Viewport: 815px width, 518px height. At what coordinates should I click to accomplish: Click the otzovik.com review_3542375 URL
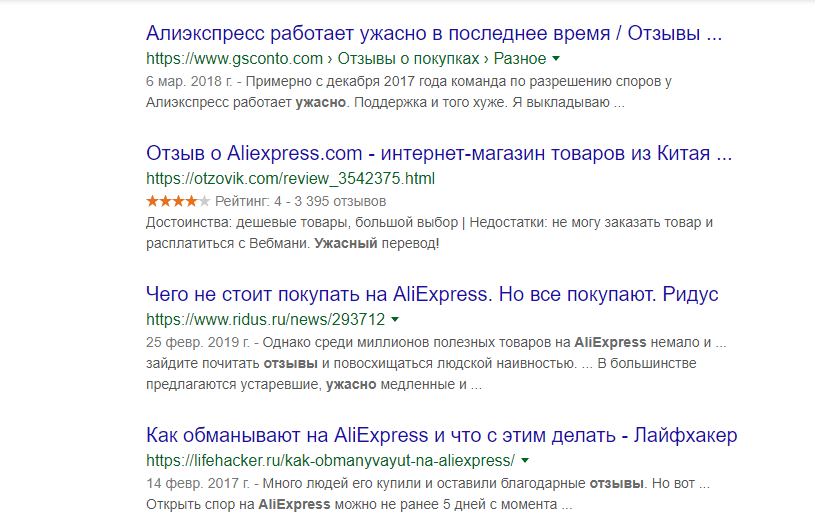291,179
